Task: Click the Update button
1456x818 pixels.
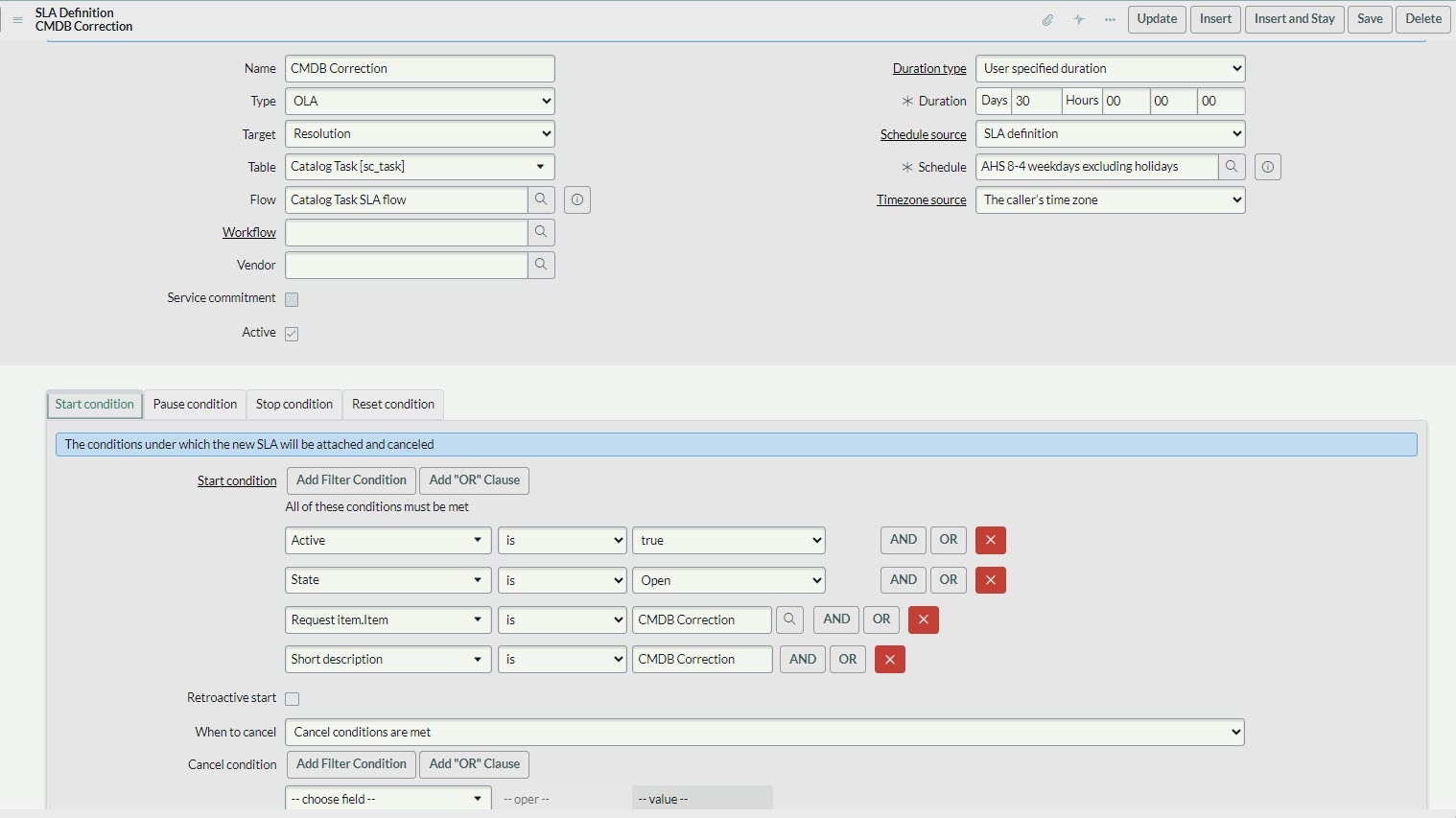Action: pos(1157,19)
